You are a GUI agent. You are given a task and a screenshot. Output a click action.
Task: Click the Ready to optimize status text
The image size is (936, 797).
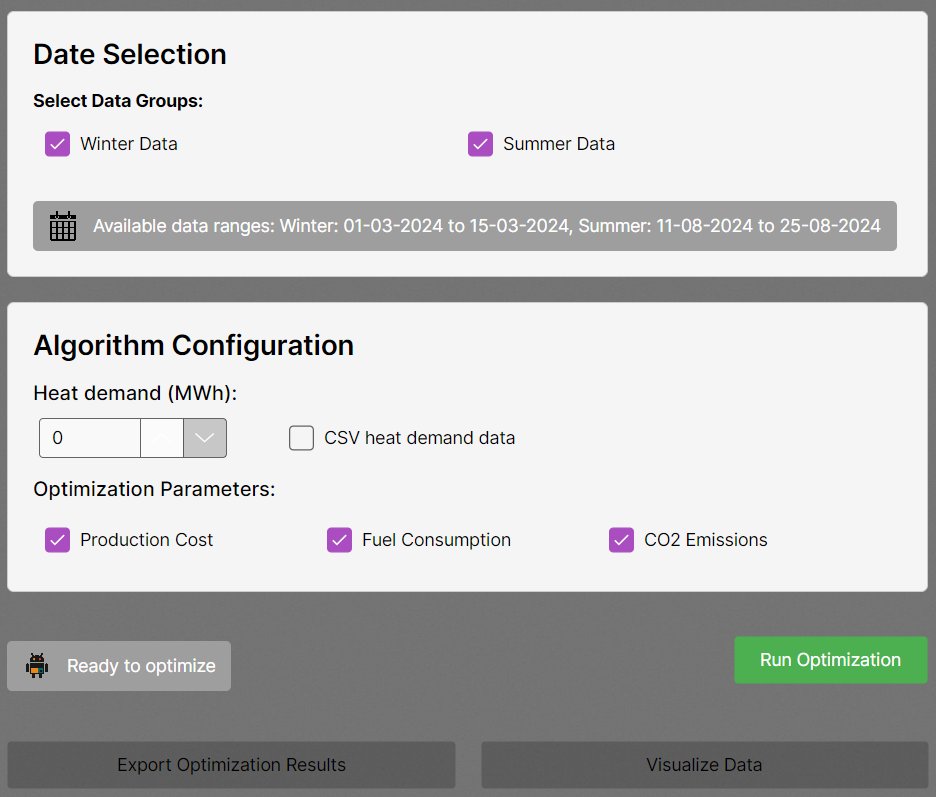click(x=141, y=666)
